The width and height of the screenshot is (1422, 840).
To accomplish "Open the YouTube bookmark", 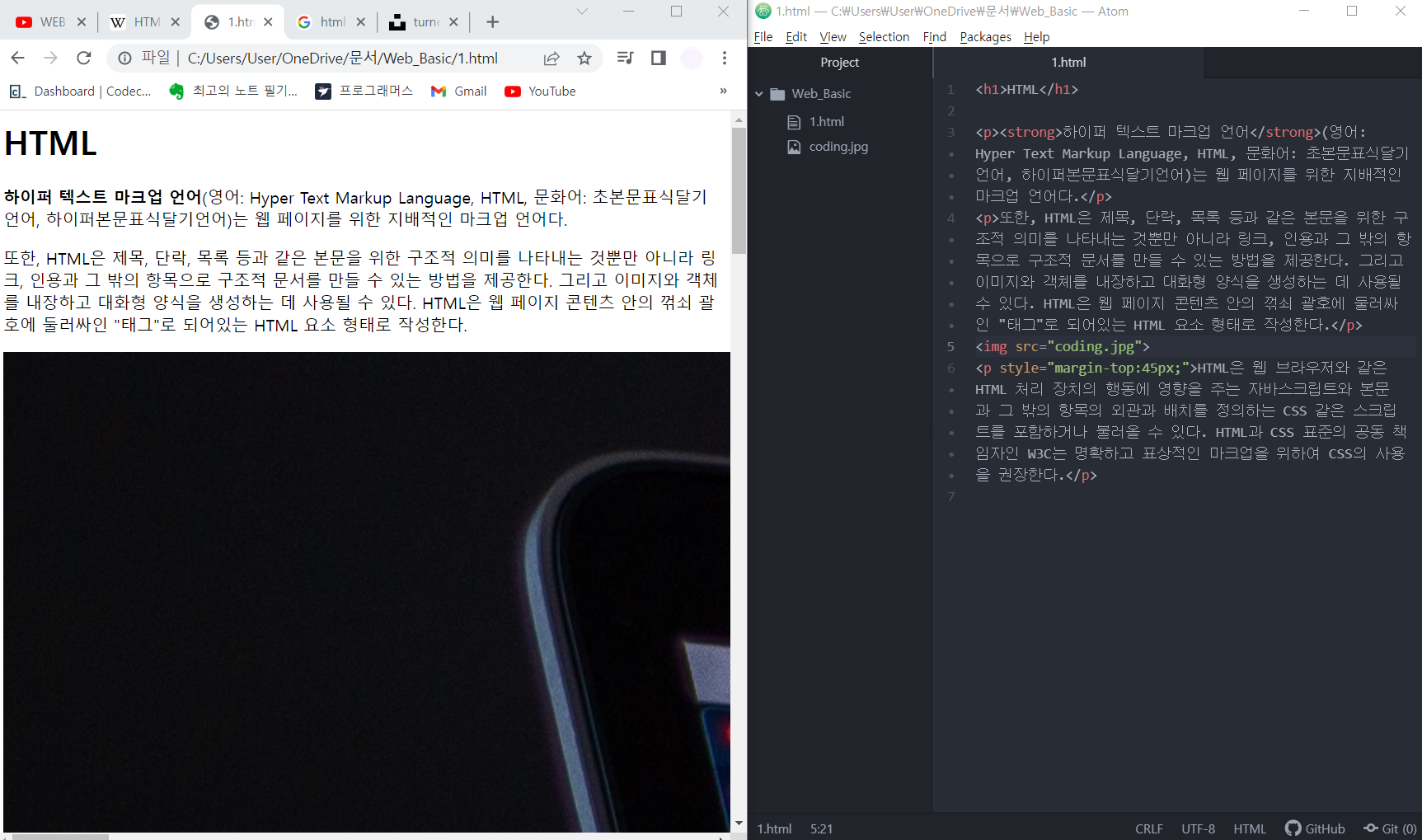I will pyautogui.click(x=540, y=91).
